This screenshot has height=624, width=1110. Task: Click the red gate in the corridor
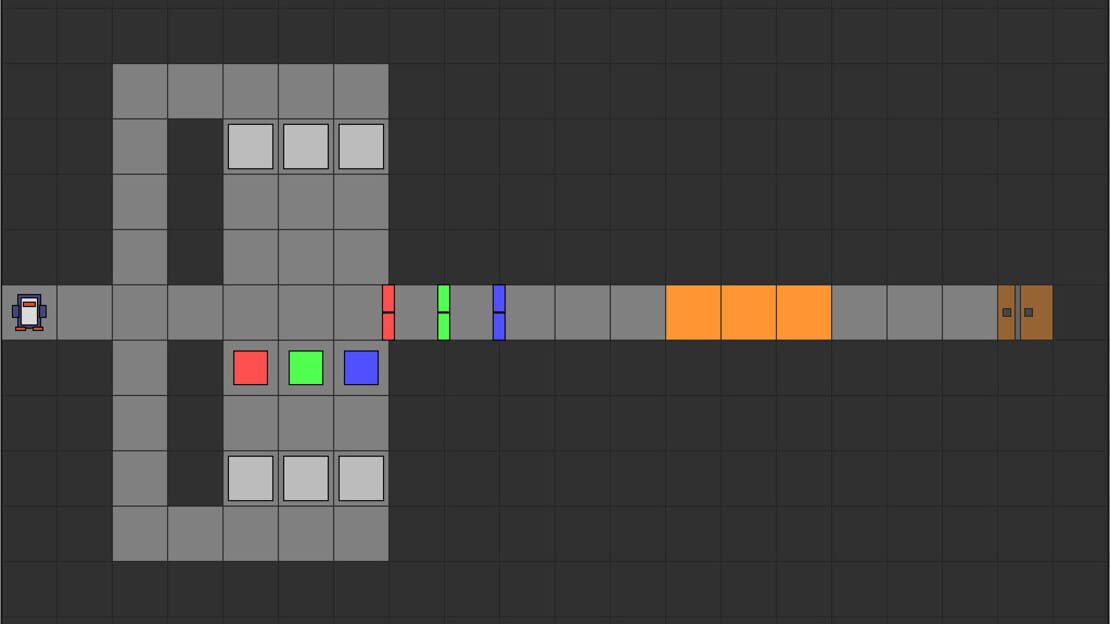(388, 312)
